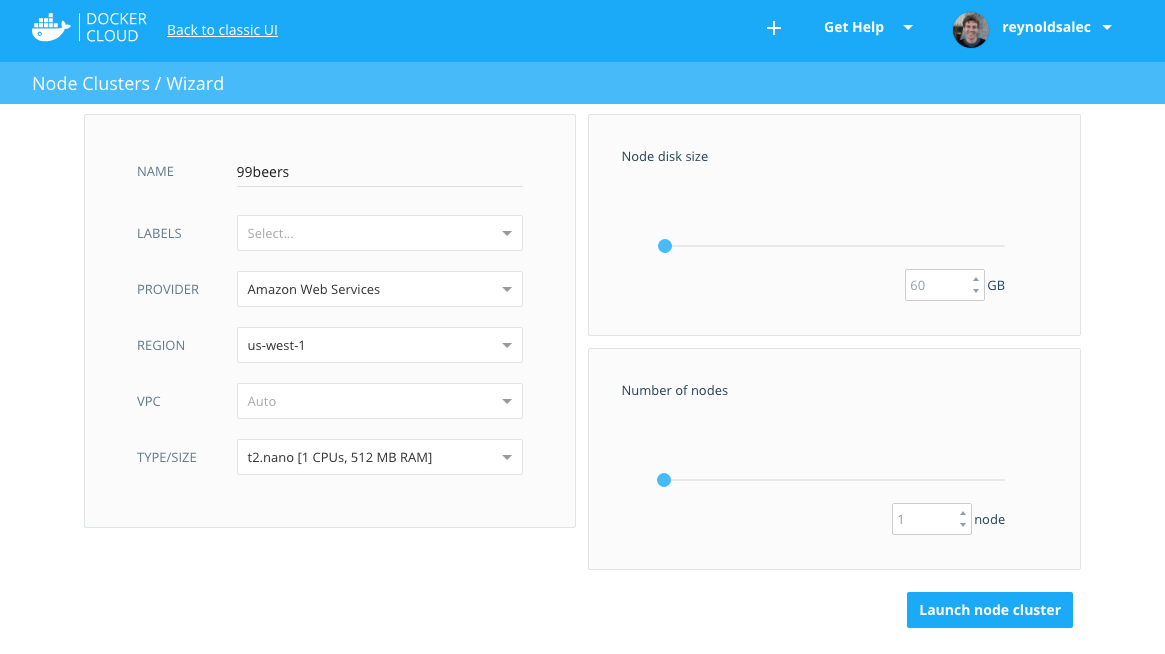Viewport: 1165px width, 654px height.
Task: Open the REGION us-west-1 dropdown
Action: pos(380,345)
